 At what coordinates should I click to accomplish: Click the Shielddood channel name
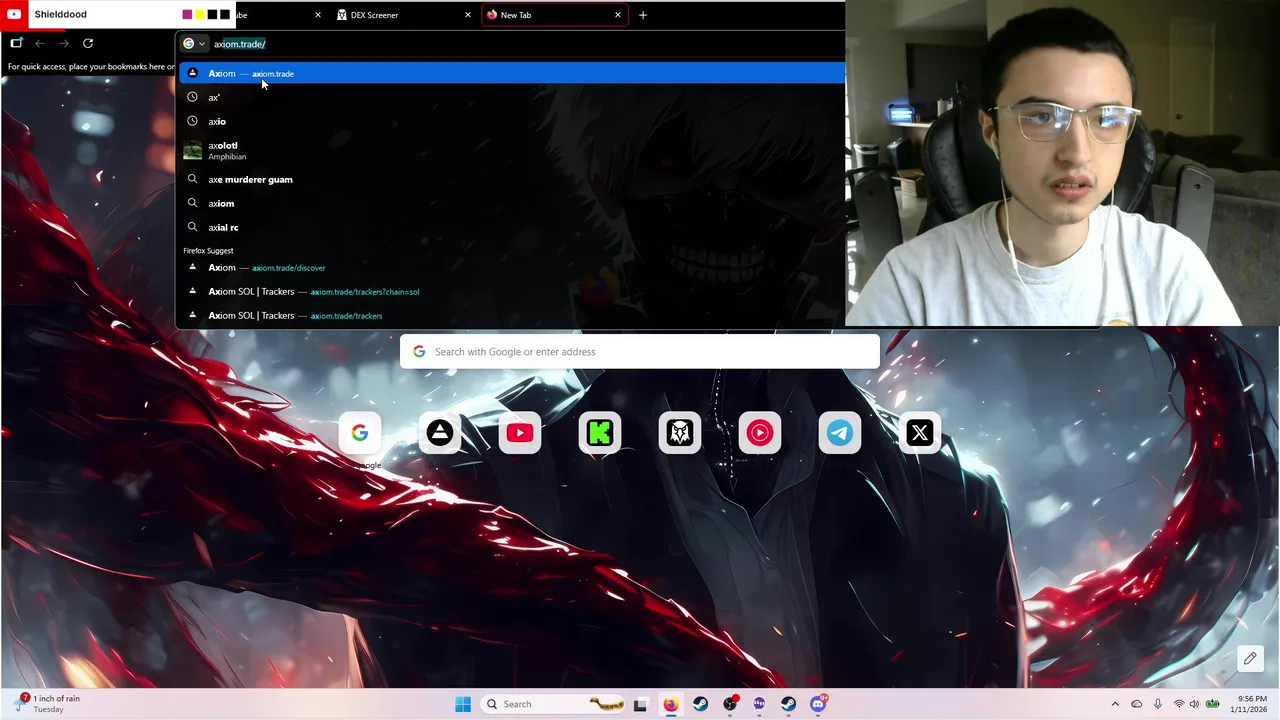pyautogui.click(x=60, y=14)
